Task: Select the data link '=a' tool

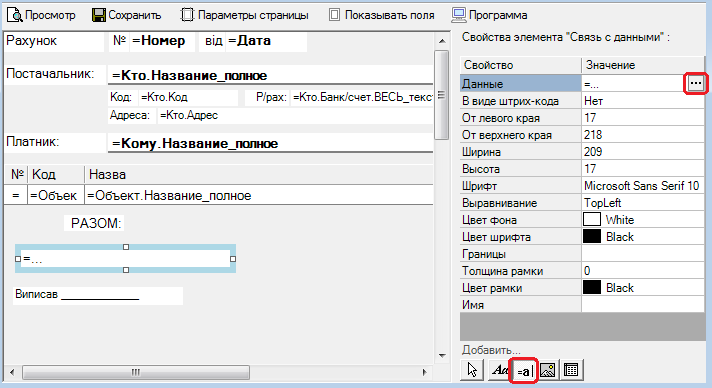Action: tap(524, 370)
